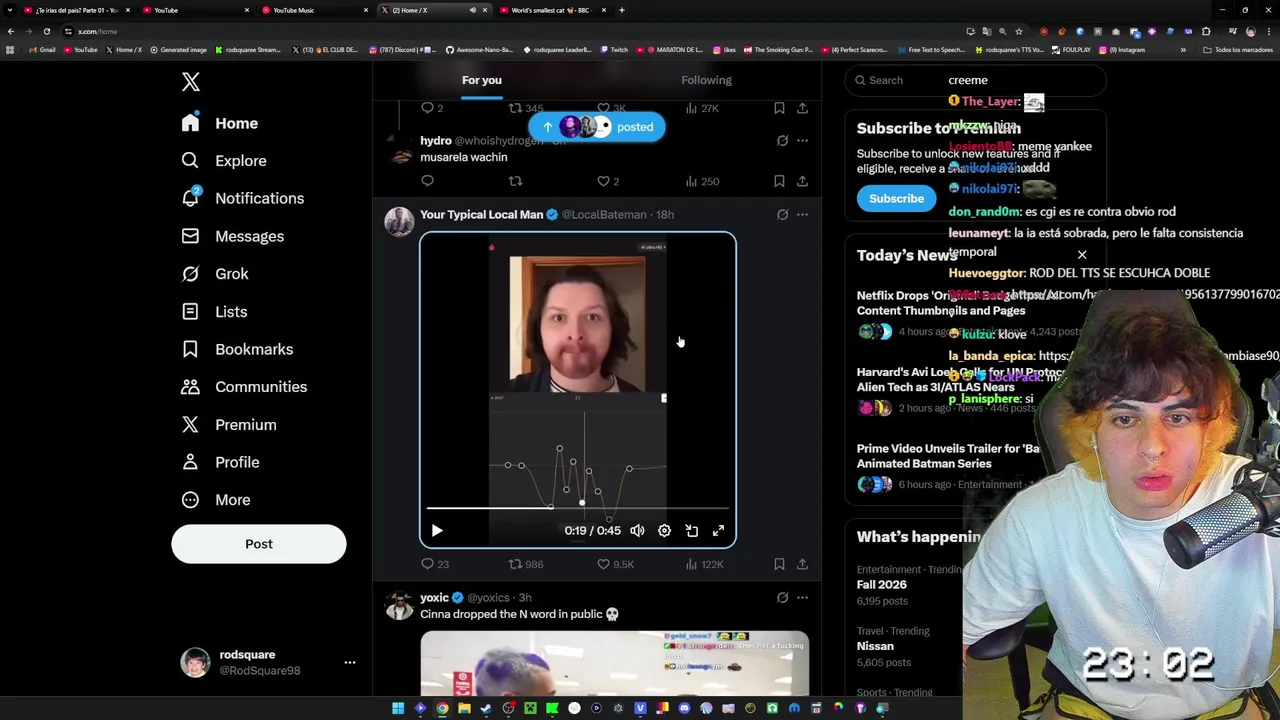Close the Today's News panel

tap(1082, 255)
